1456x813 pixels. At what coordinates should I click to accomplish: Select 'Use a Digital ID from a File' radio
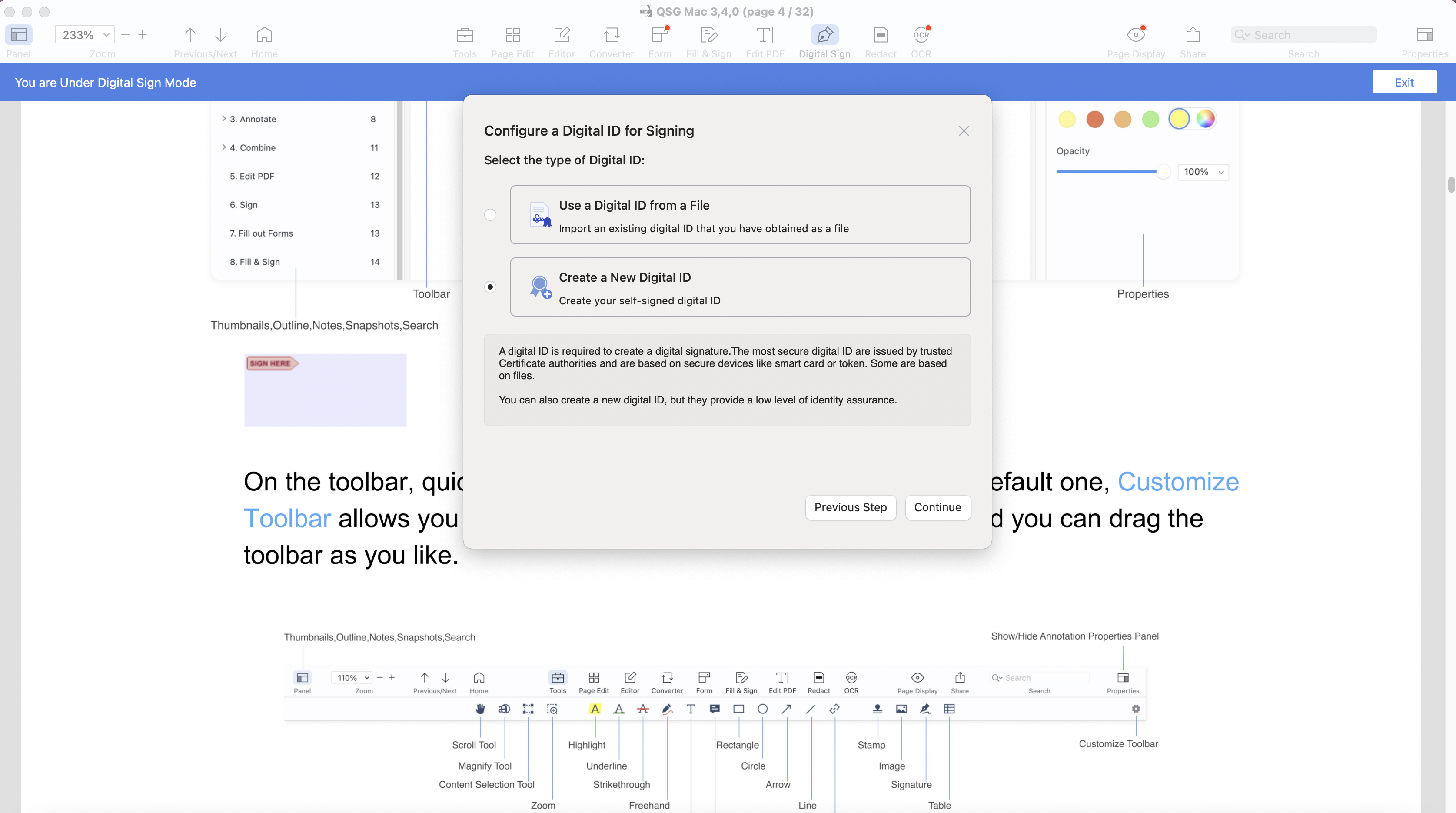(490, 215)
